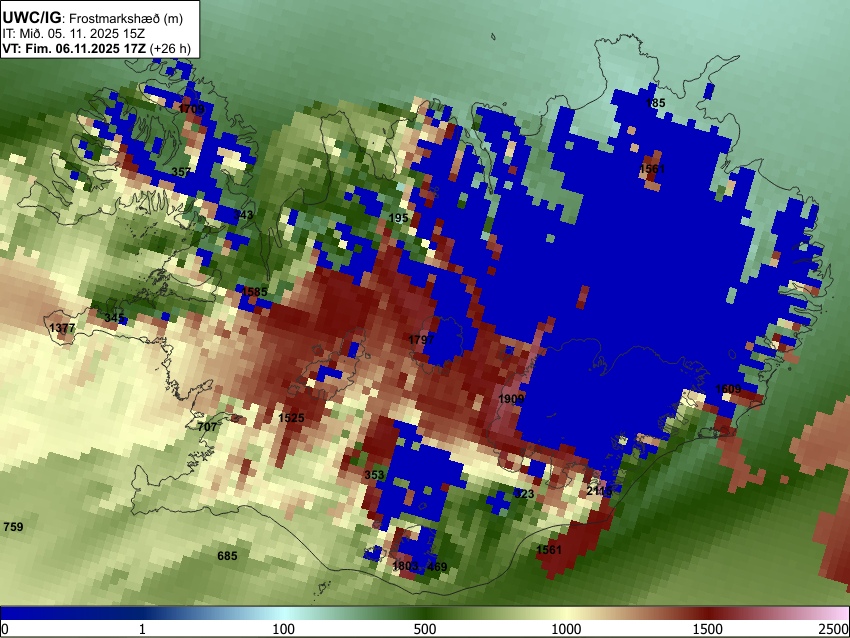Click the legend tick label 500
This screenshot has width=850, height=638.
tap(424, 629)
